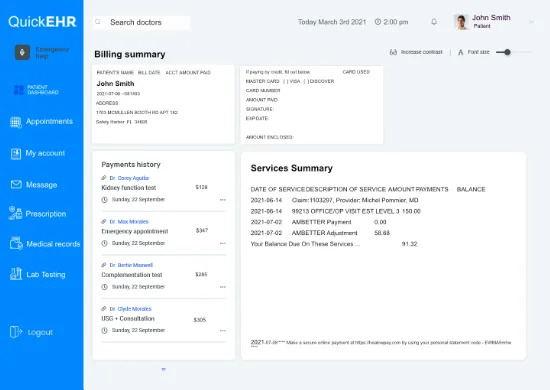Click patient name John Smith in billing card
This screenshot has width=550, height=390.
pyautogui.click(x=115, y=83)
